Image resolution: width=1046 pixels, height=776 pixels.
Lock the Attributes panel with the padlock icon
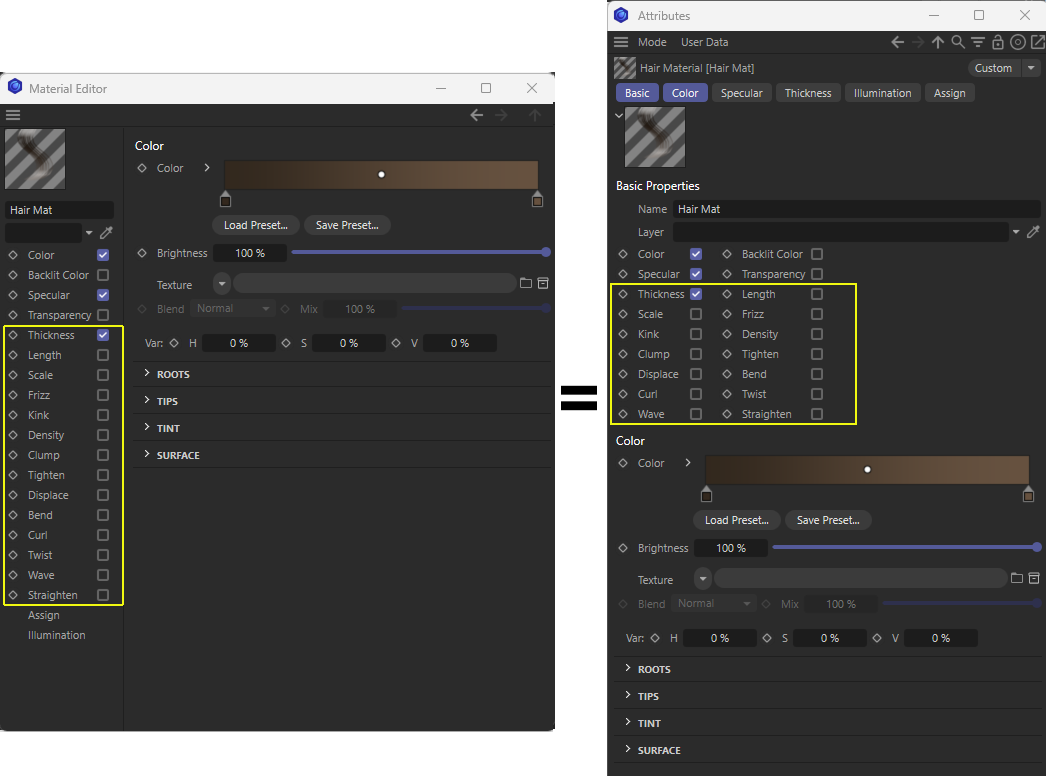(x=998, y=42)
